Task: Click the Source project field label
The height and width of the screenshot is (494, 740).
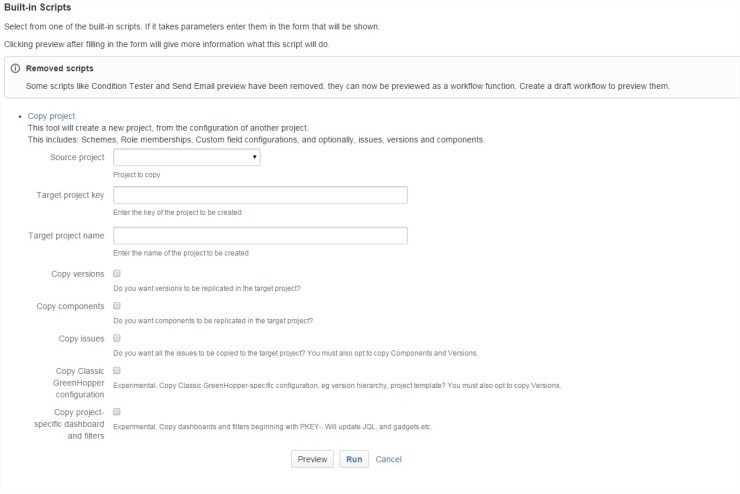Action: coord(77,158)
